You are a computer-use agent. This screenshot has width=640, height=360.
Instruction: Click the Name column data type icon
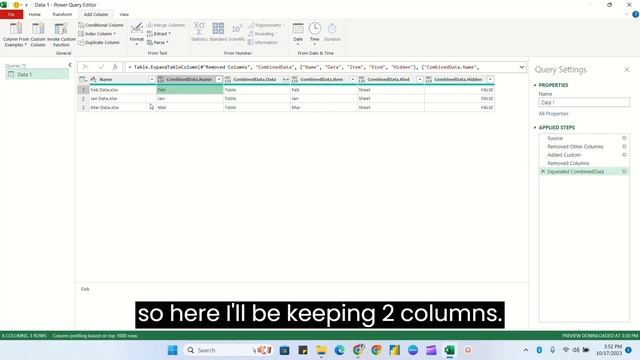click(x=93, y=79)
